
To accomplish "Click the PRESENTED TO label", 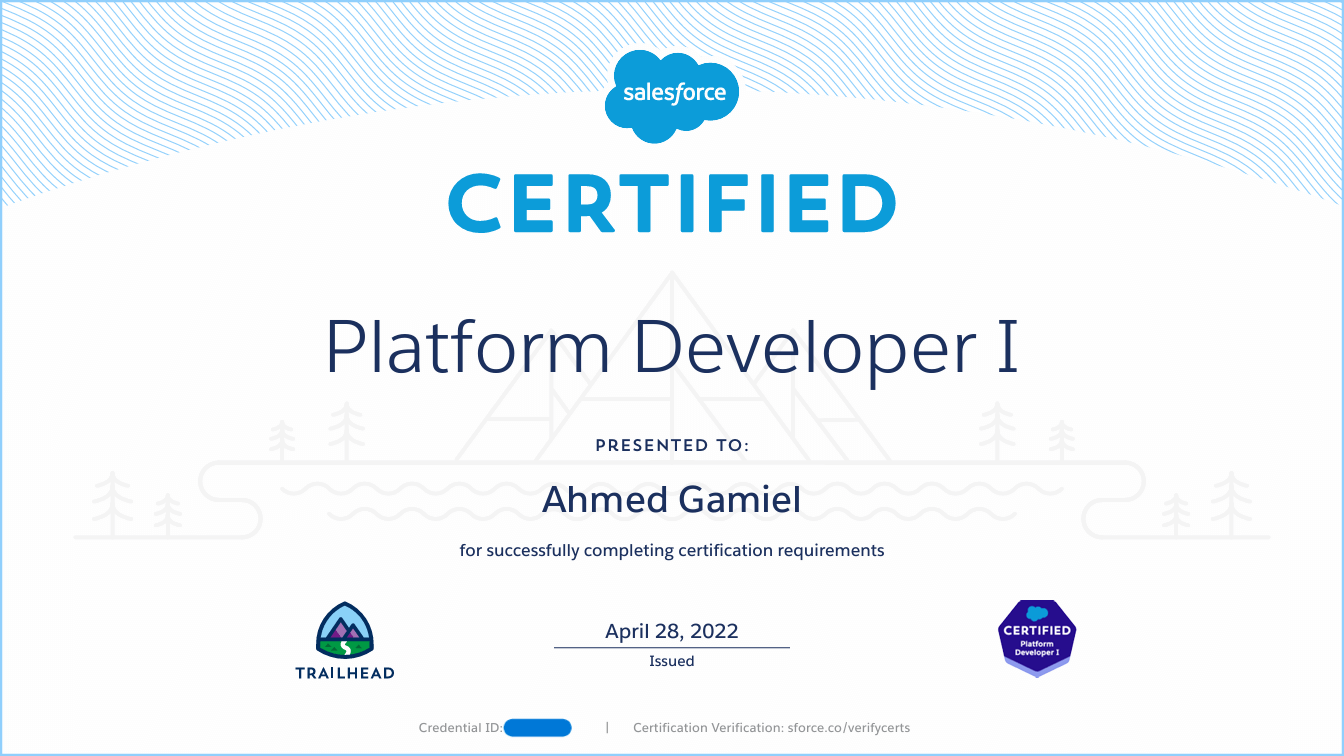I will tap(672, 445).
